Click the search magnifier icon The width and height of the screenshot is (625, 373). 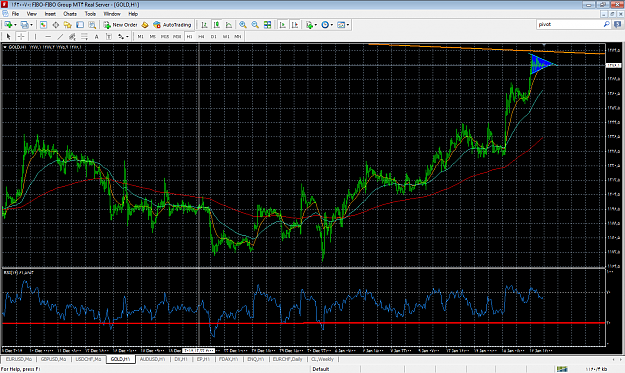click(606, 24)
